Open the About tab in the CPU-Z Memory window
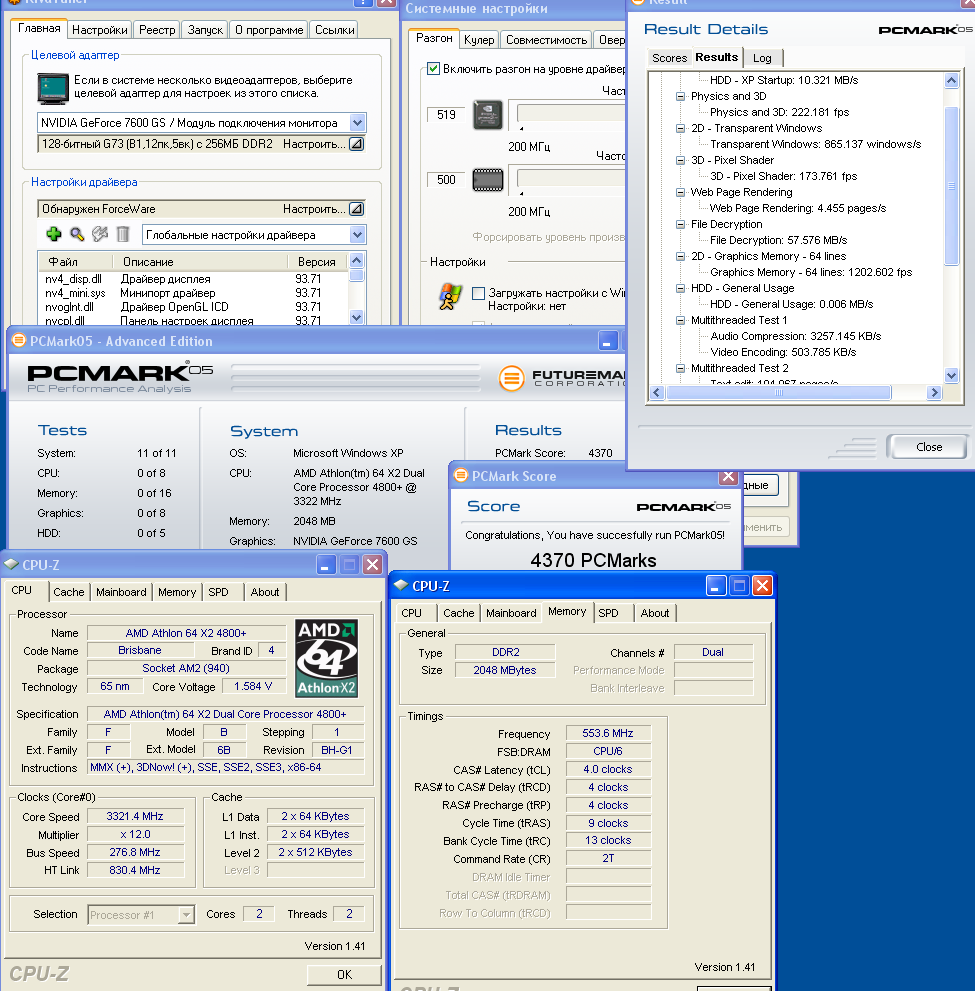 (655, 613)
